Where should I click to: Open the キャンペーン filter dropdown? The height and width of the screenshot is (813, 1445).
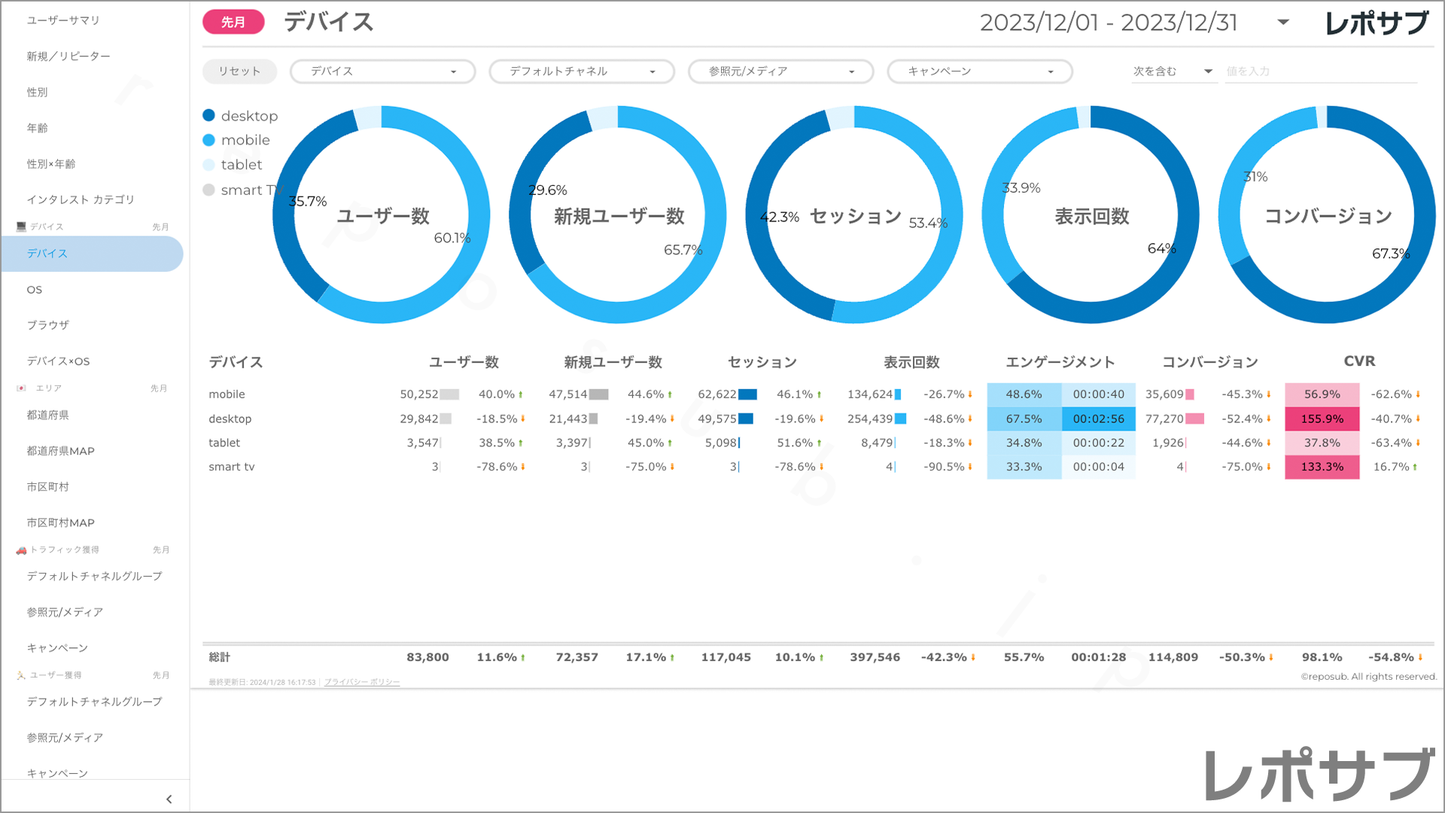(x=979, y=72)
